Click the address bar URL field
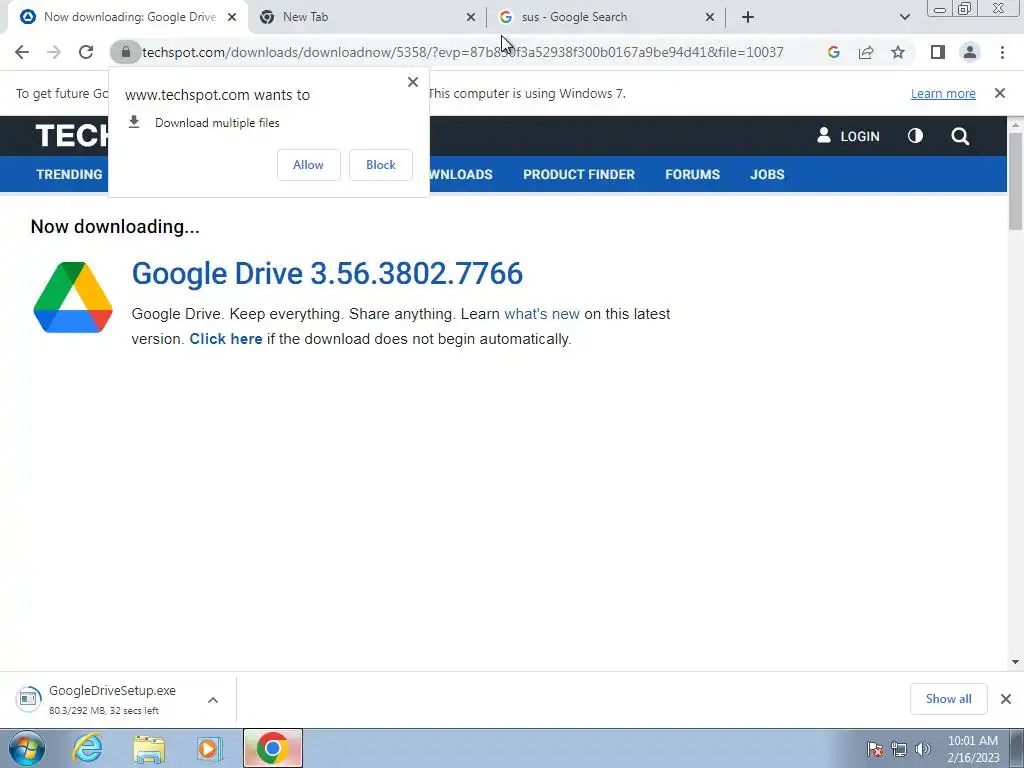The image size is (1024, 768). (x=462, y=52)
